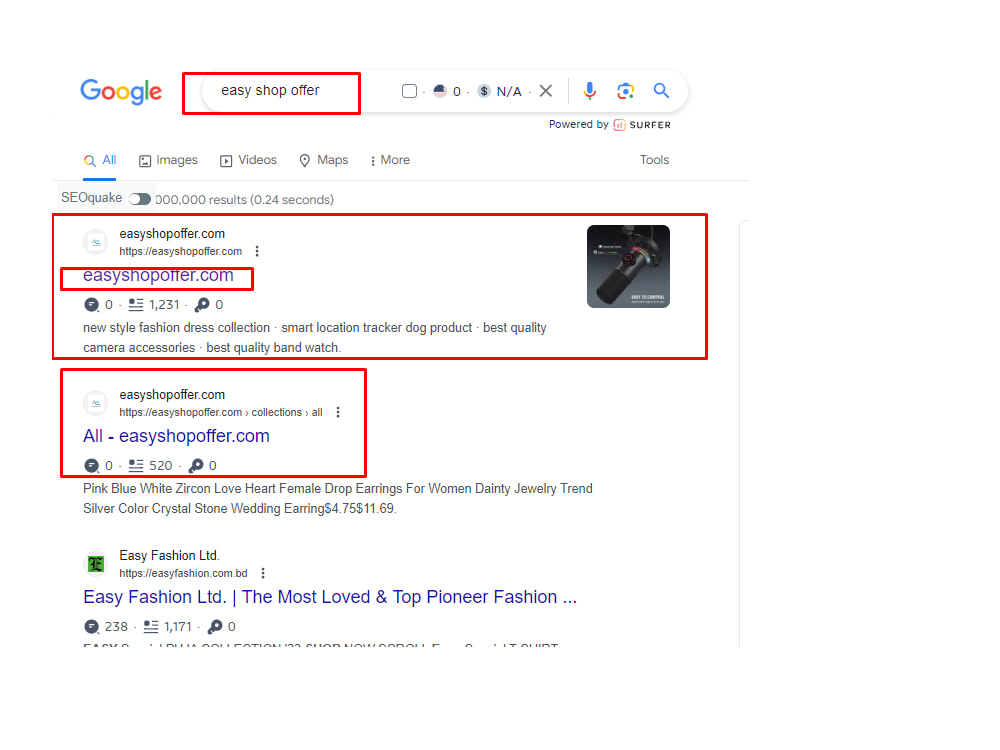1000x750 pixels.
Task: Click the US flag search volume icon
Action: [x=440, y=91]
